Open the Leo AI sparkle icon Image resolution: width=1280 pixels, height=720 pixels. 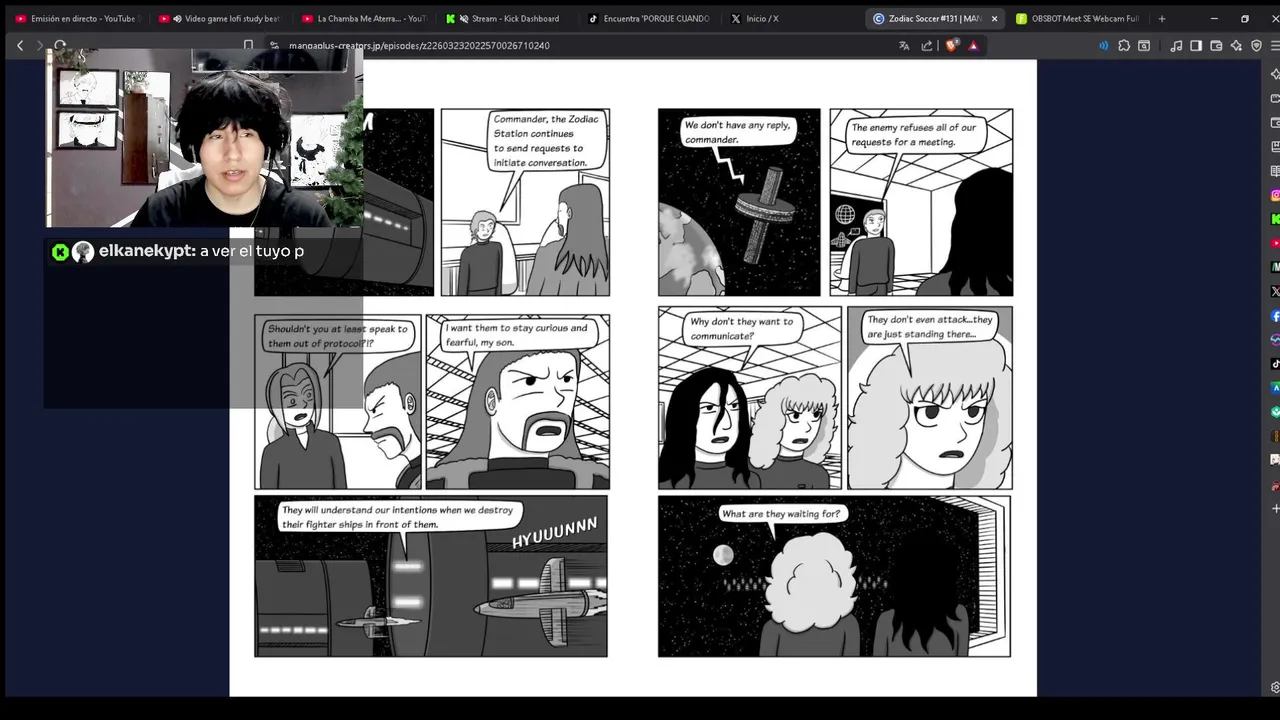point(1237,45)
